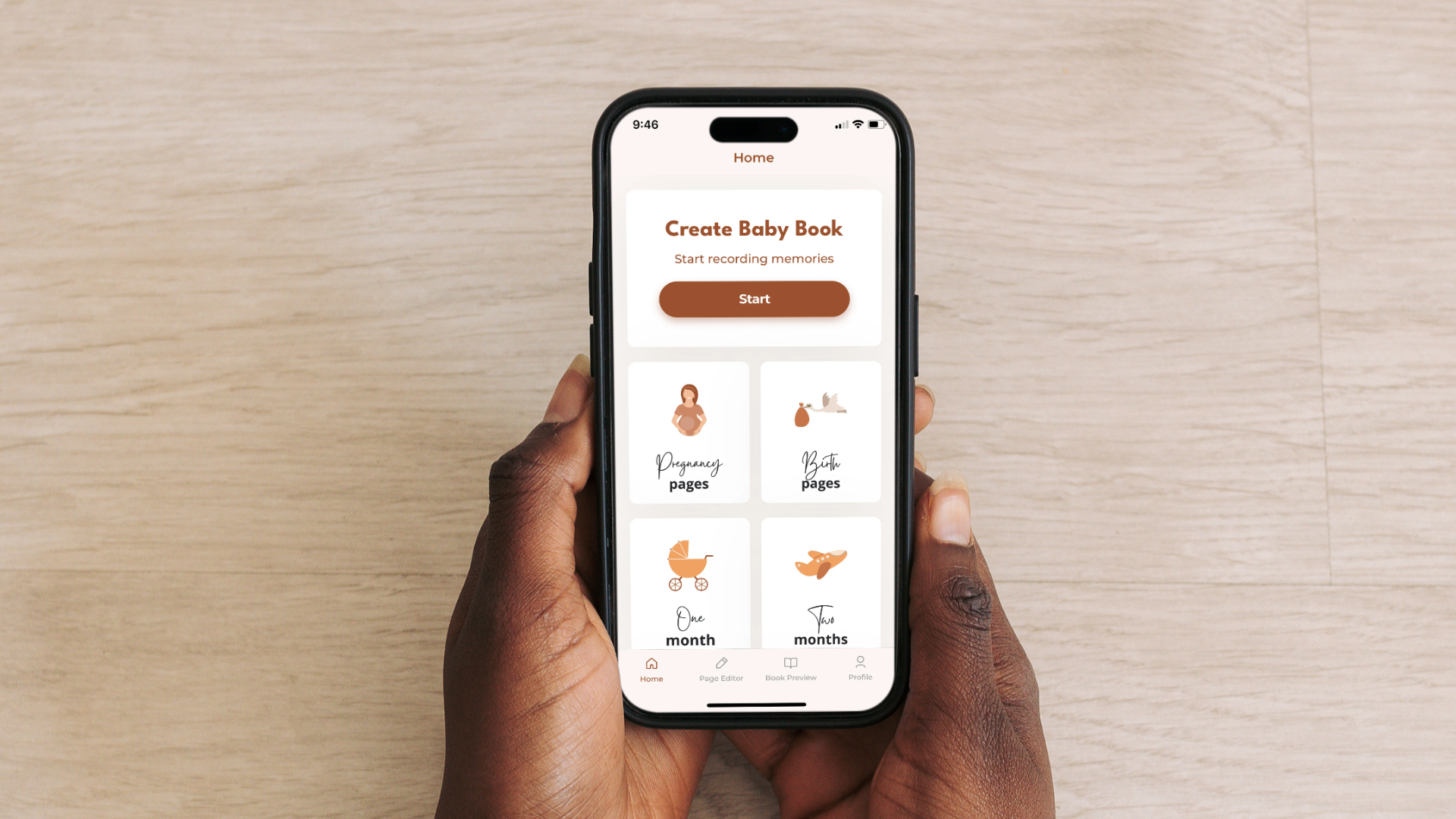Tap the Pregnancy pages label
The image size is (1456, 819).
[x=688, y=472]
